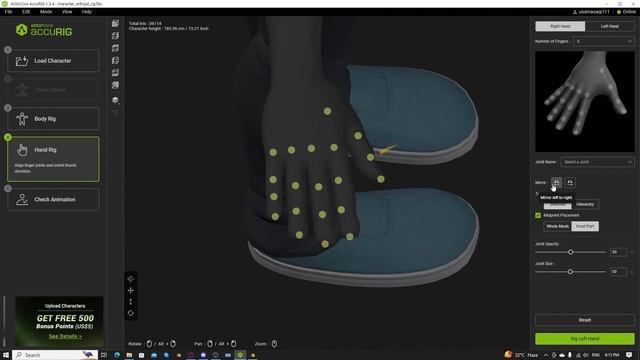Image resolution: width=640 pixels, height=360 pixels.
Task: Select the Hand Rig step panel
Action: click(x=53, y=159)
